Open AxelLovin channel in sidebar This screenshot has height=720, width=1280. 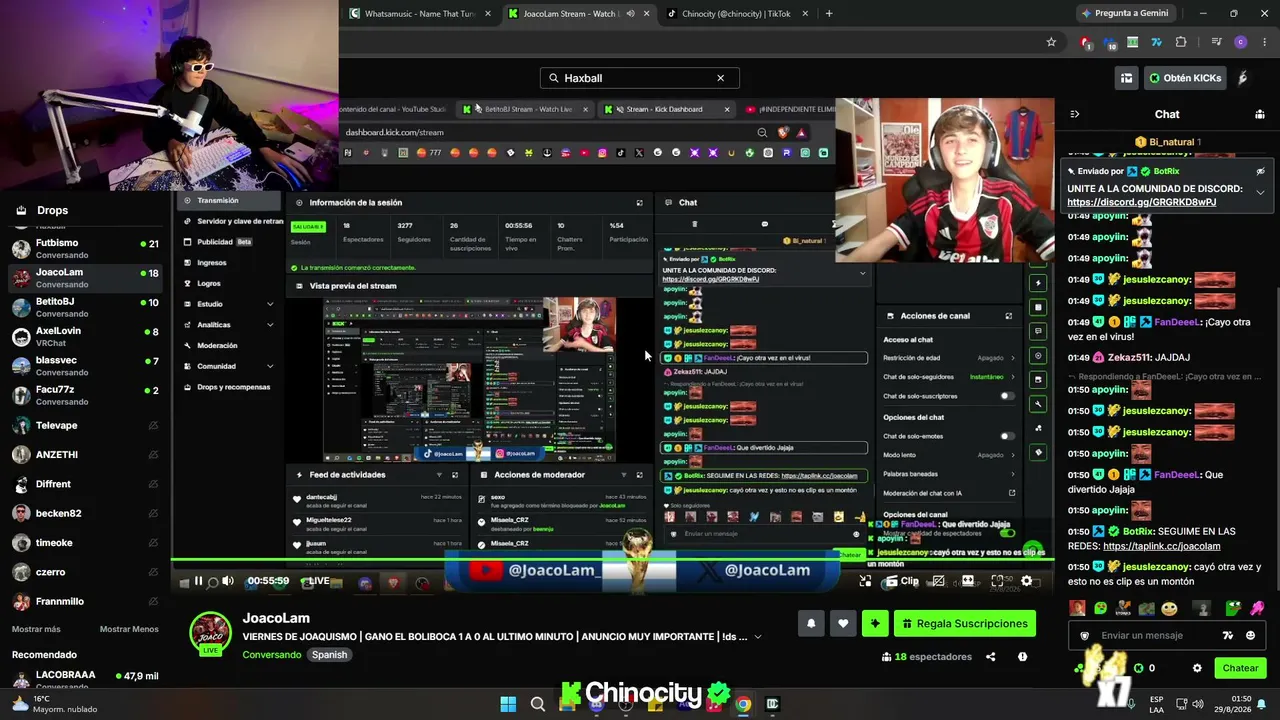point(85,336)
